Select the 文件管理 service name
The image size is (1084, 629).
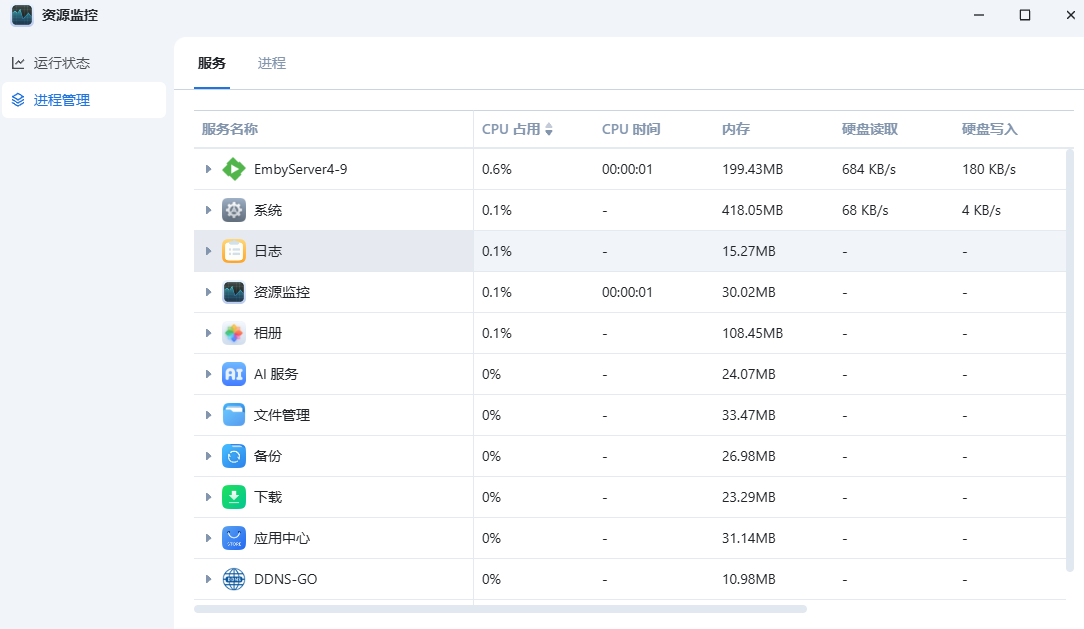[x=282, y=415]
